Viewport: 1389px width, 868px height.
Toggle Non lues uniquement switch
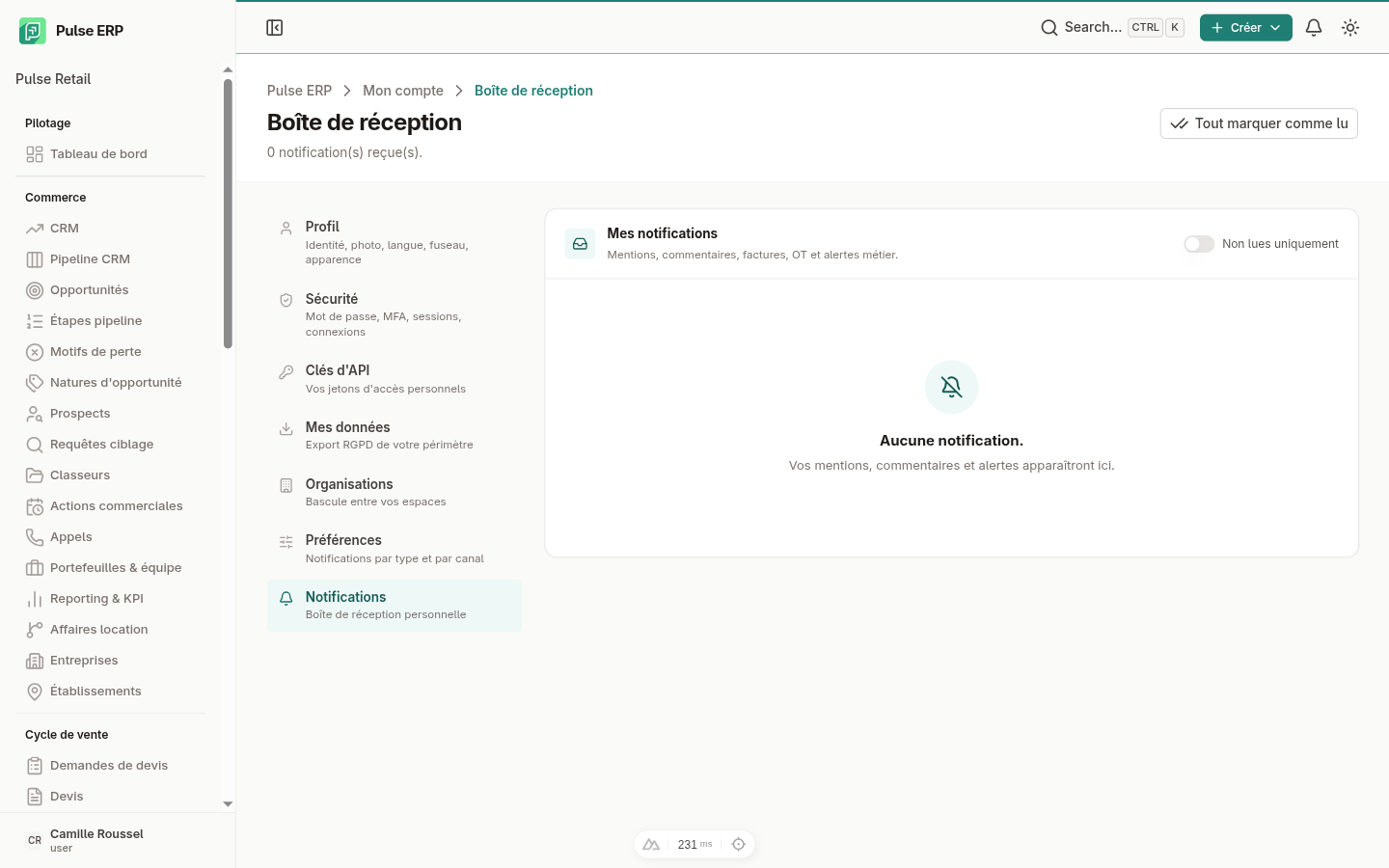(x=1199, y=244)
